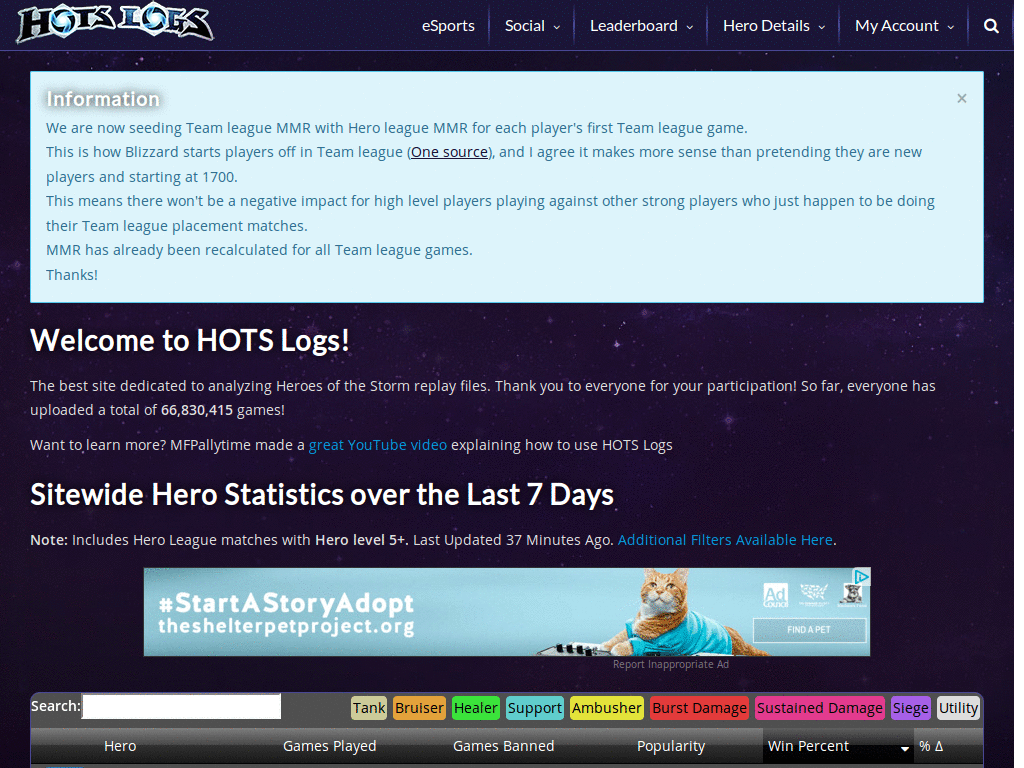The width and height of the screenshot is (1024, 768).
Task: Toggle the Sustained Damage filter
Action: [820, 708]
